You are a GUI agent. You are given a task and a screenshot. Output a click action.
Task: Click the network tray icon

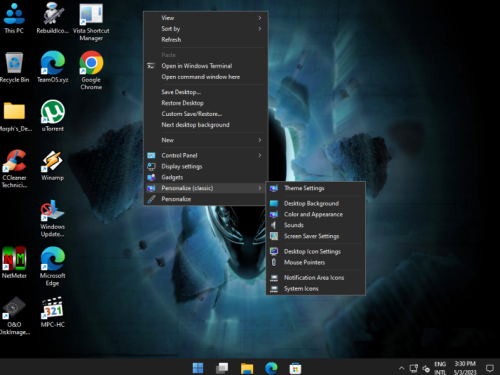click(414, 368)
